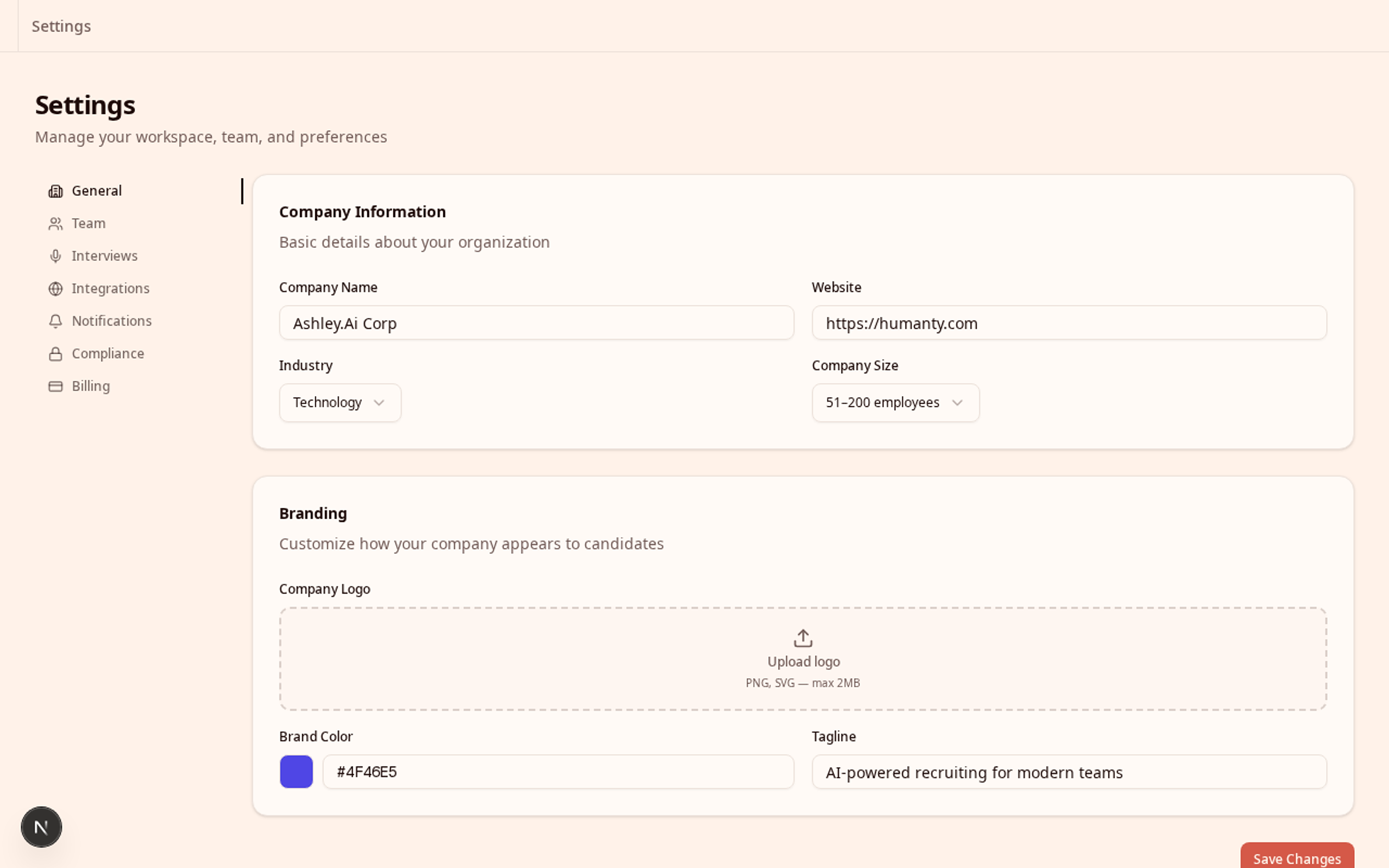Edit the Tagline text field

(1069, 771)
